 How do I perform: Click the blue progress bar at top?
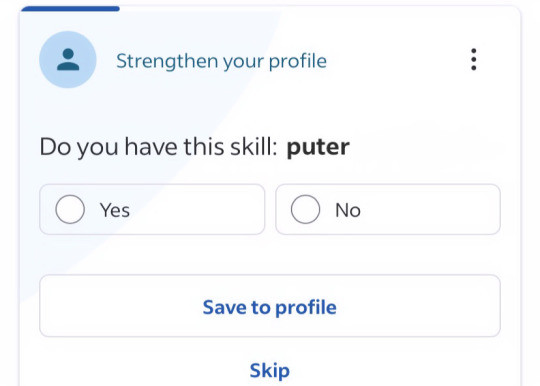70,9
